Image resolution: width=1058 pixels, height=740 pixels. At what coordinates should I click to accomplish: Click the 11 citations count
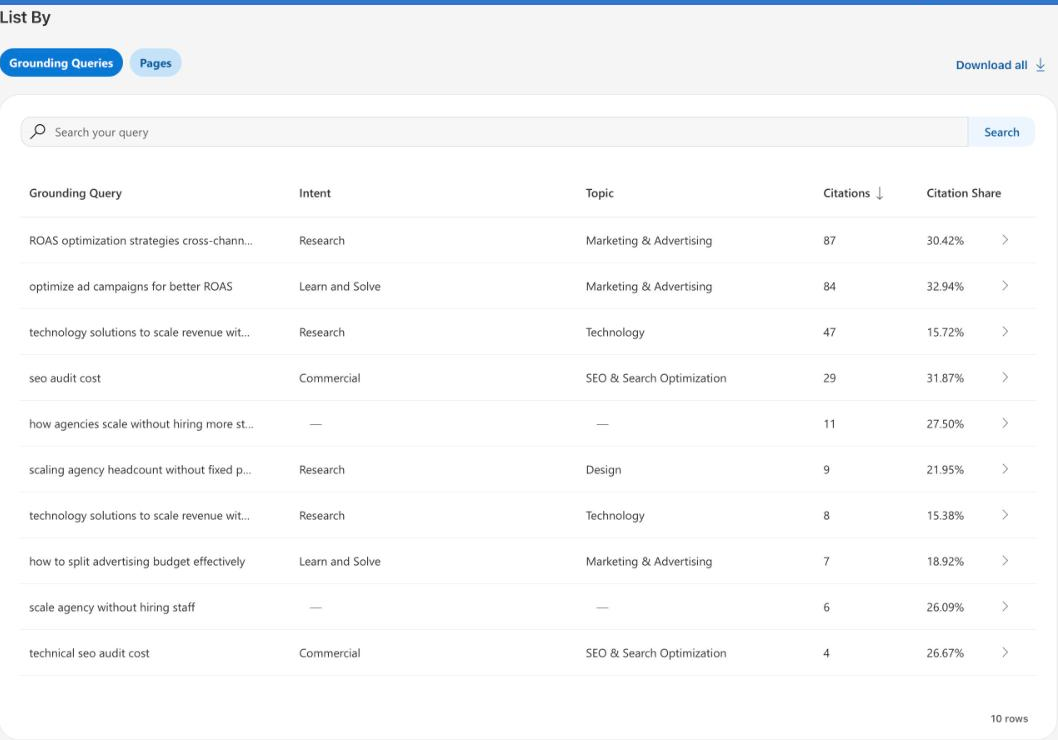click(829, 424)
